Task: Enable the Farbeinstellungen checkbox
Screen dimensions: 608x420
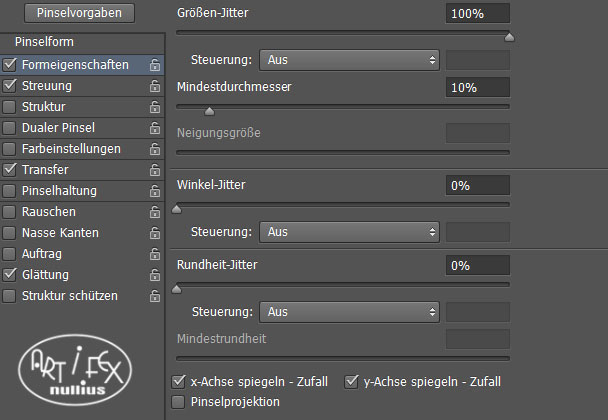Action: [9, 149]
